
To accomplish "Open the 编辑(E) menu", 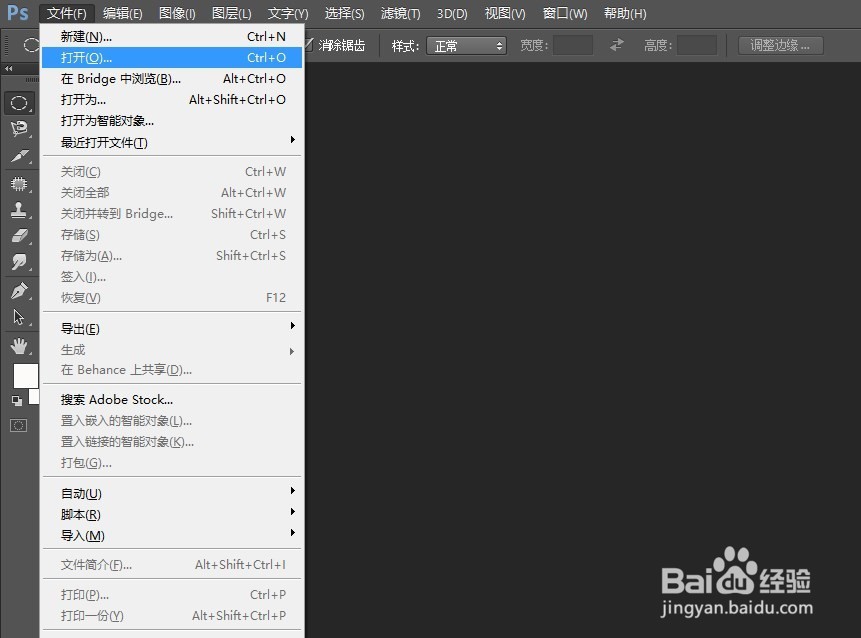I will pyautogui.click(x=122, y=13).
